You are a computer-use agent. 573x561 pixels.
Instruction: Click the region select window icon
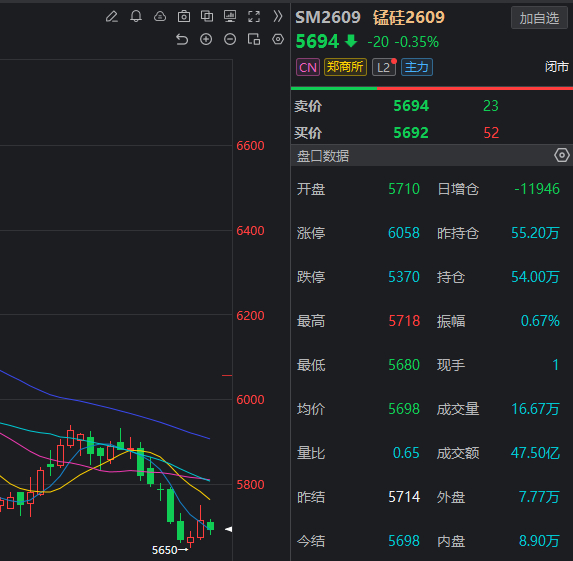pyautogui.click(x=254, y=39)
